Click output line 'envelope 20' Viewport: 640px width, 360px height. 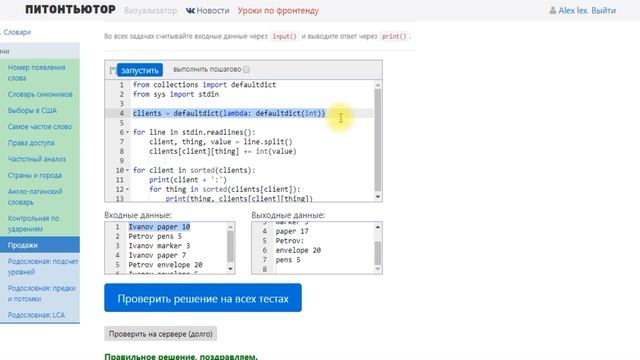click(x=298, y=250)
